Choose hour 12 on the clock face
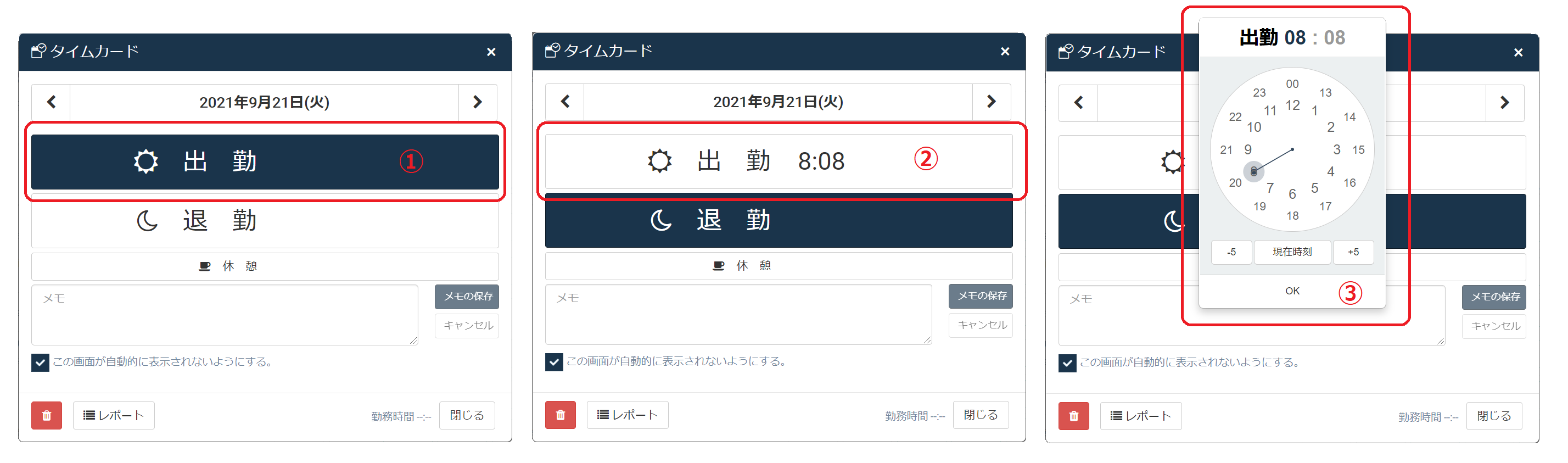The height and width of the screenshot is (463, 1568). (x=1292, y=105)
